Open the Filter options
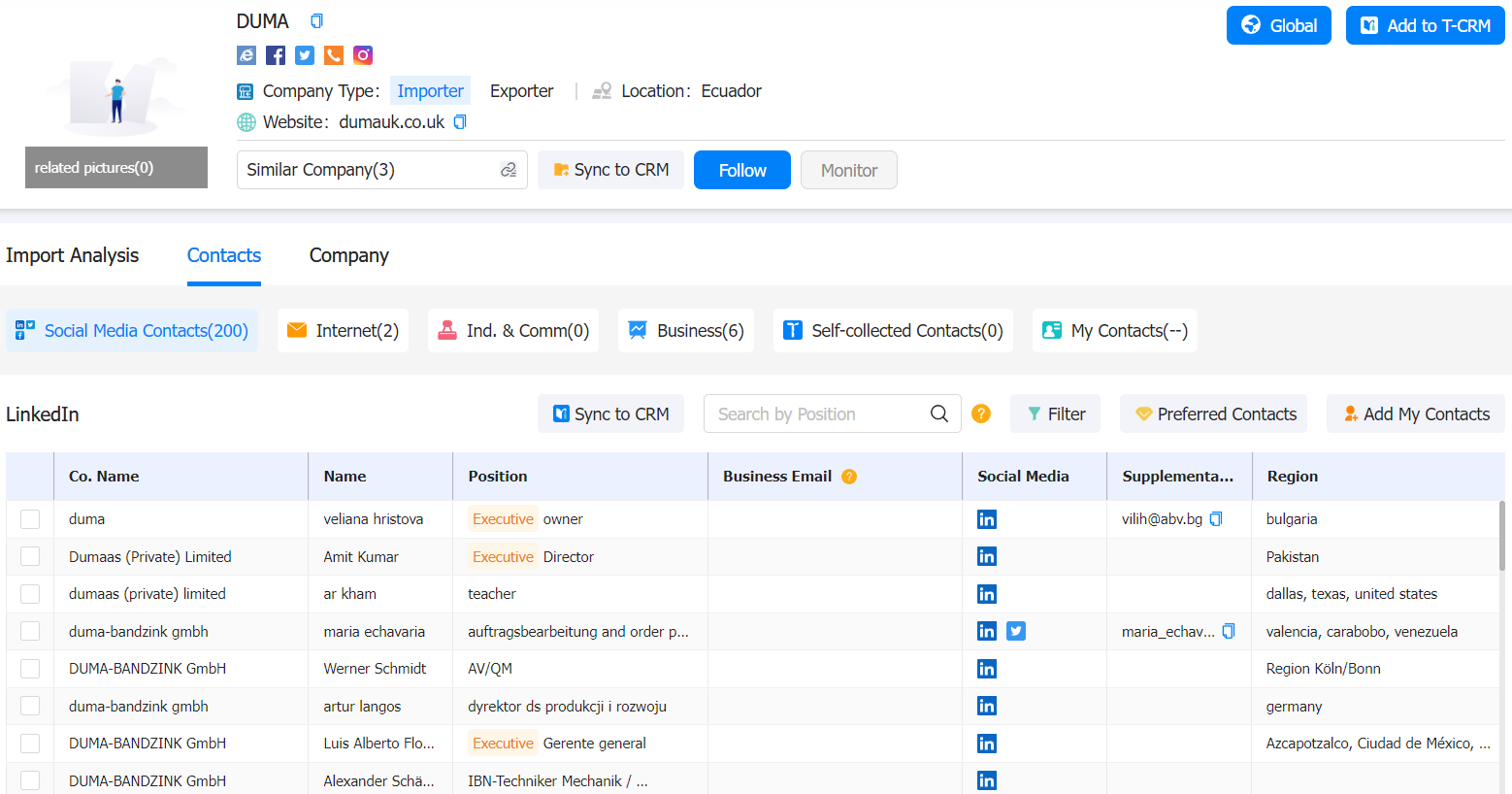 click(x=1055, y=414)
